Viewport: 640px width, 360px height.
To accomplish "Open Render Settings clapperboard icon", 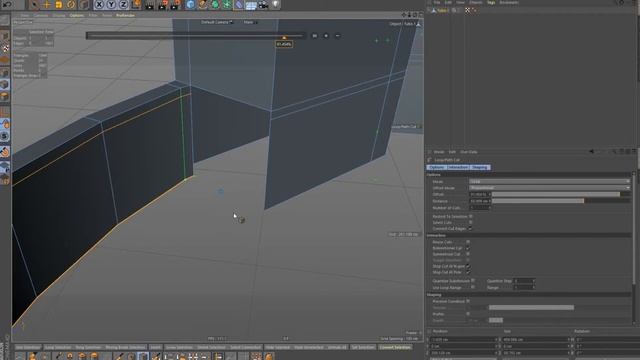I will pyautogui.click(x=175, y=4).
